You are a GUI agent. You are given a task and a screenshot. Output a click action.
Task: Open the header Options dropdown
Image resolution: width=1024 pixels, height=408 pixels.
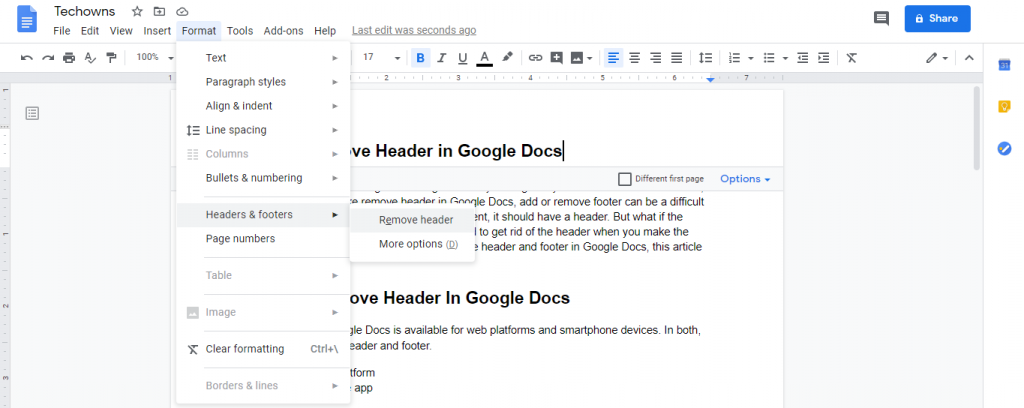pos(745,179)
